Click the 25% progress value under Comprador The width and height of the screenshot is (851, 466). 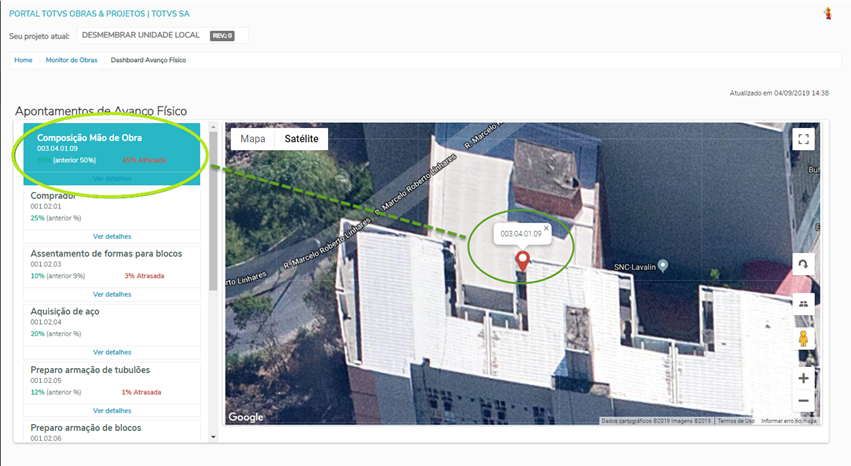(x=37, y=218)
